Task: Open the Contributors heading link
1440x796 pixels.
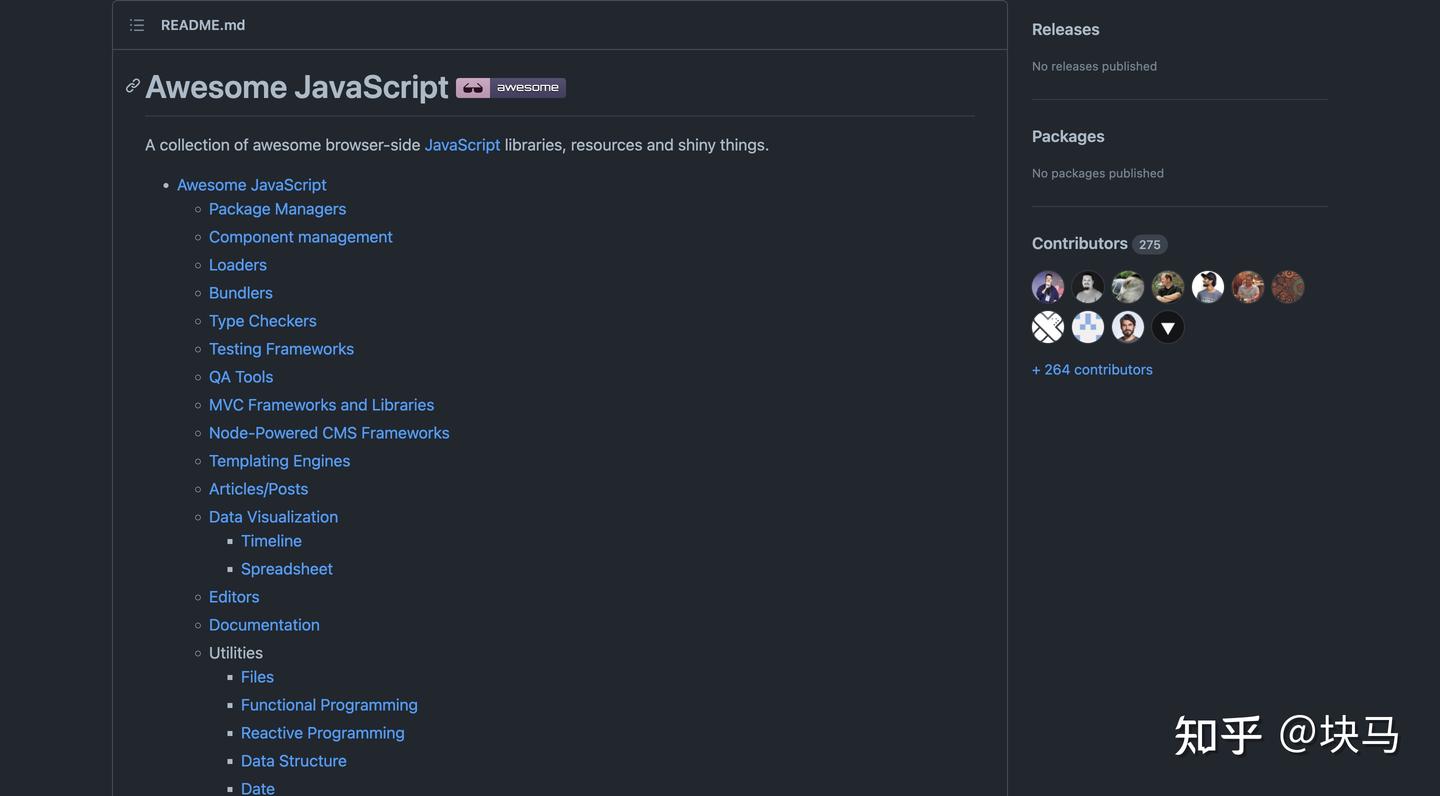Action: pos(1080,244)
